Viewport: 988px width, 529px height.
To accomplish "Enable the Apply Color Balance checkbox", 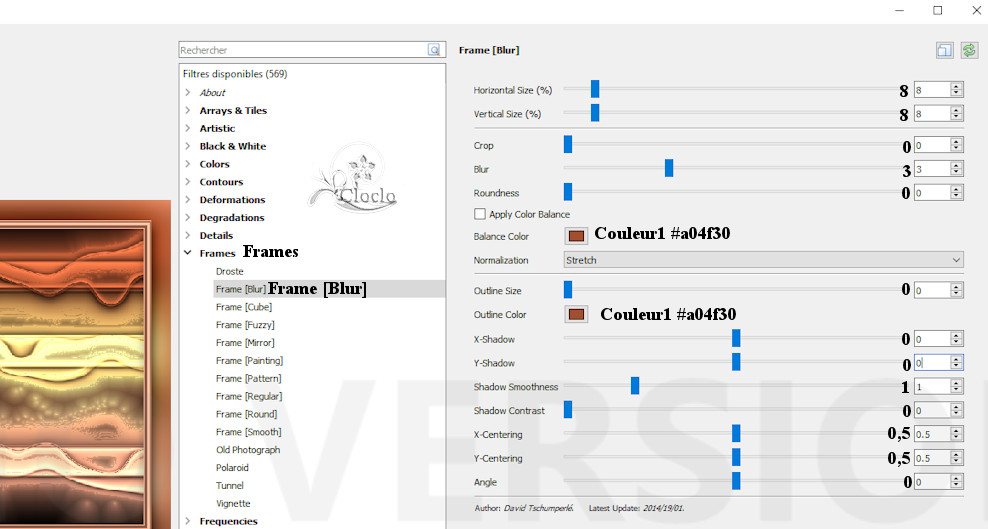I will 480,214.
